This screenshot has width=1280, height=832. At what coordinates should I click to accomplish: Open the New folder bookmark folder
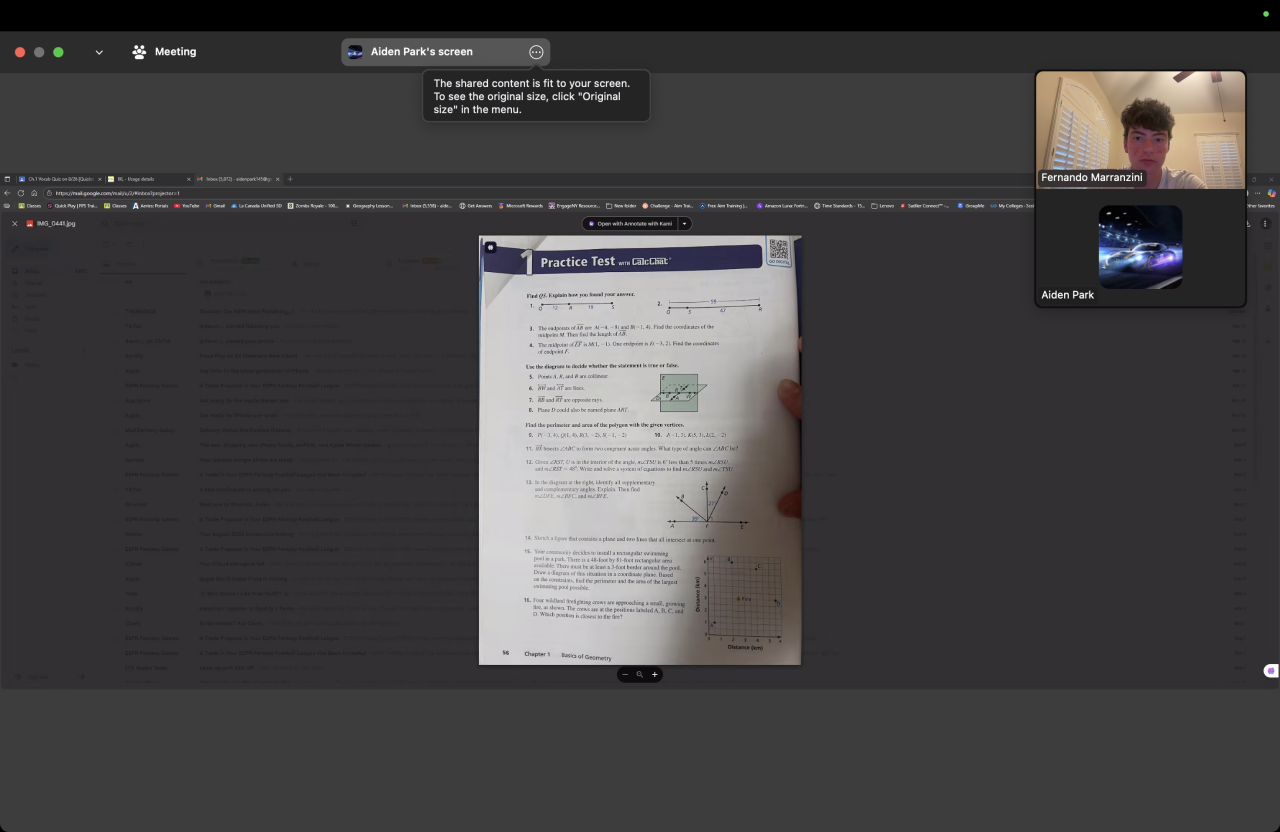(621, 206)
